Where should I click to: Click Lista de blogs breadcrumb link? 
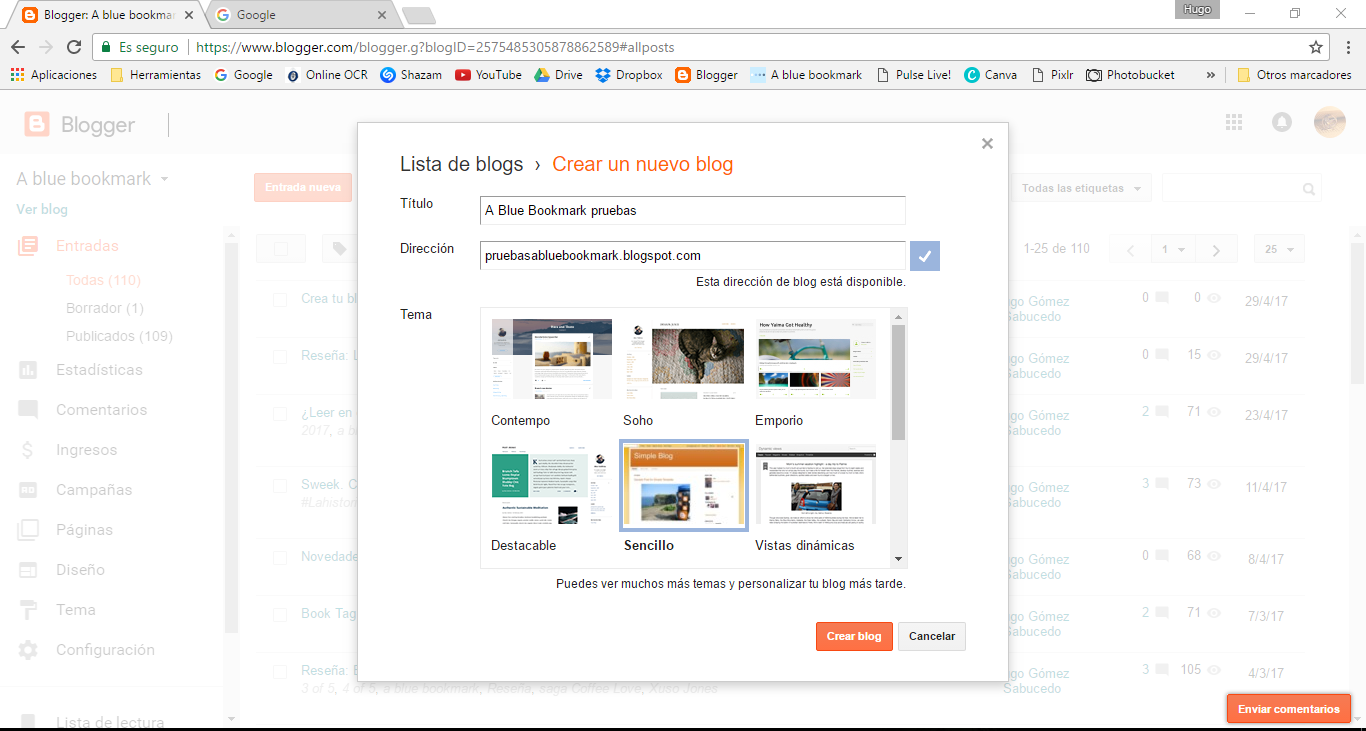point(461,164)
